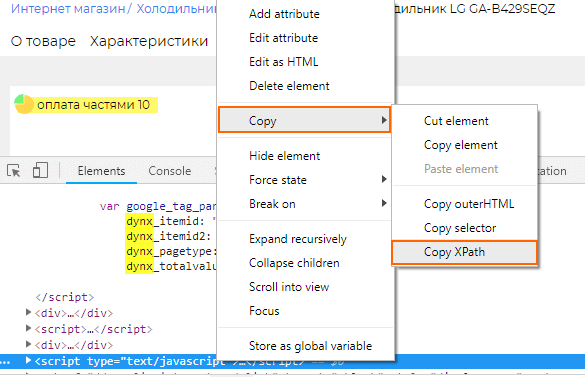The width and height of the screenshot is (585, 377).
Task: Click the three dots beside selected node
Action: [5, 362]
